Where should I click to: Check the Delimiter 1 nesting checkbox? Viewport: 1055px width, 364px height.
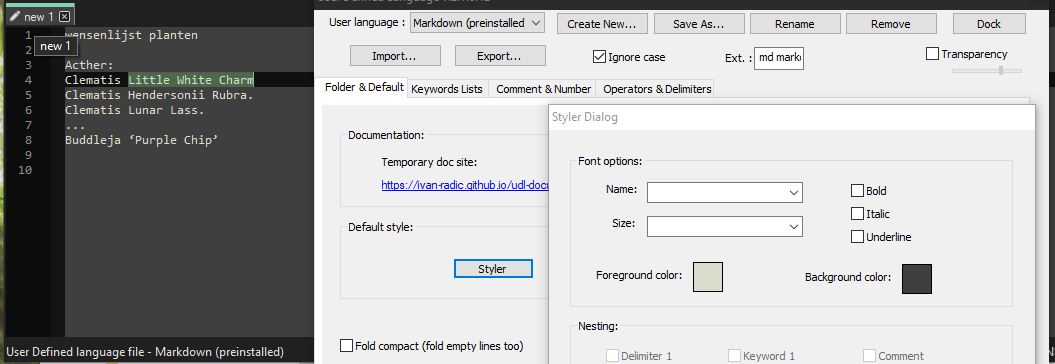pos(612,356)
